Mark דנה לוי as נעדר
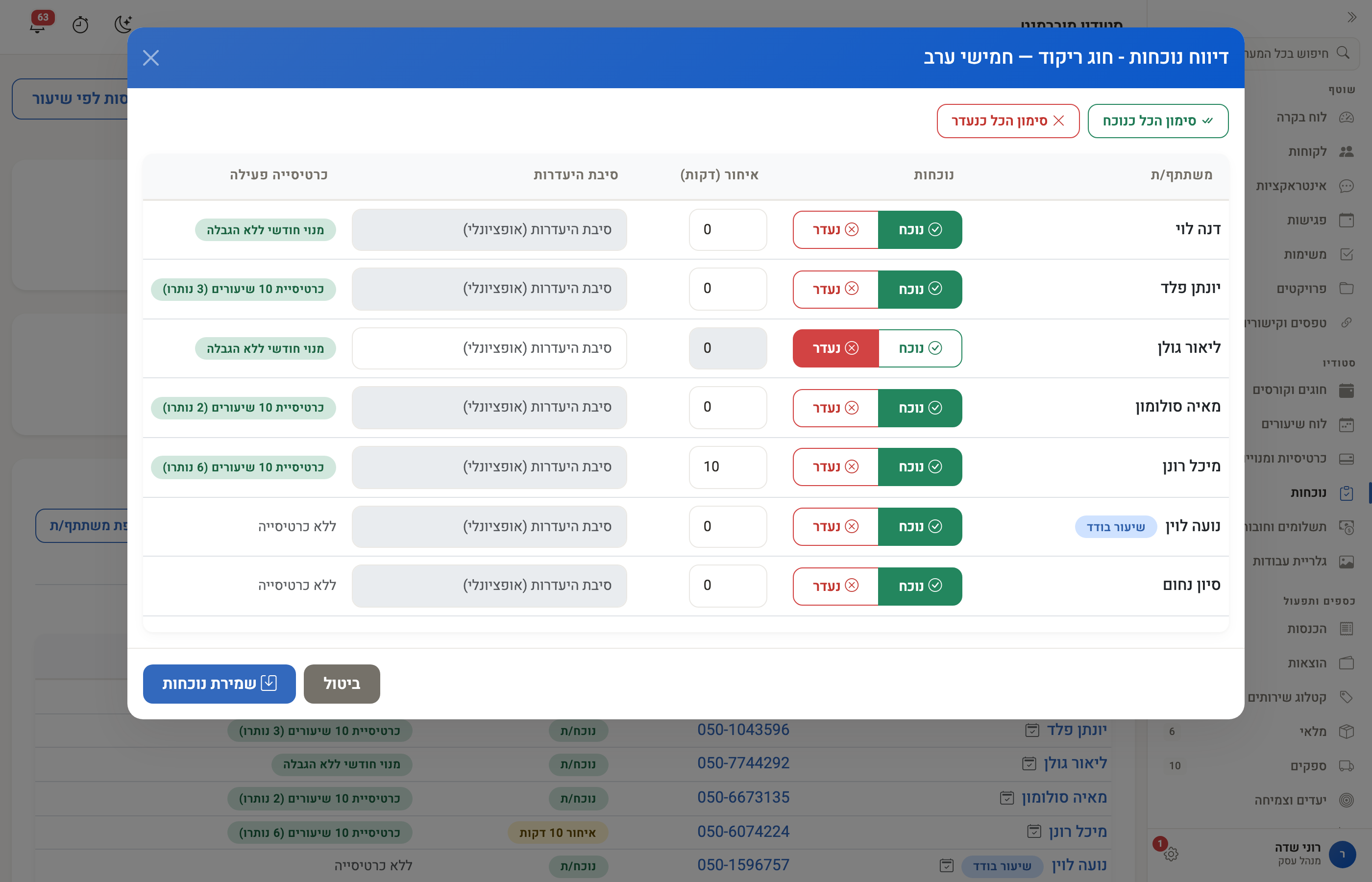Screen dimensions: 1372x882 (835, 230)
